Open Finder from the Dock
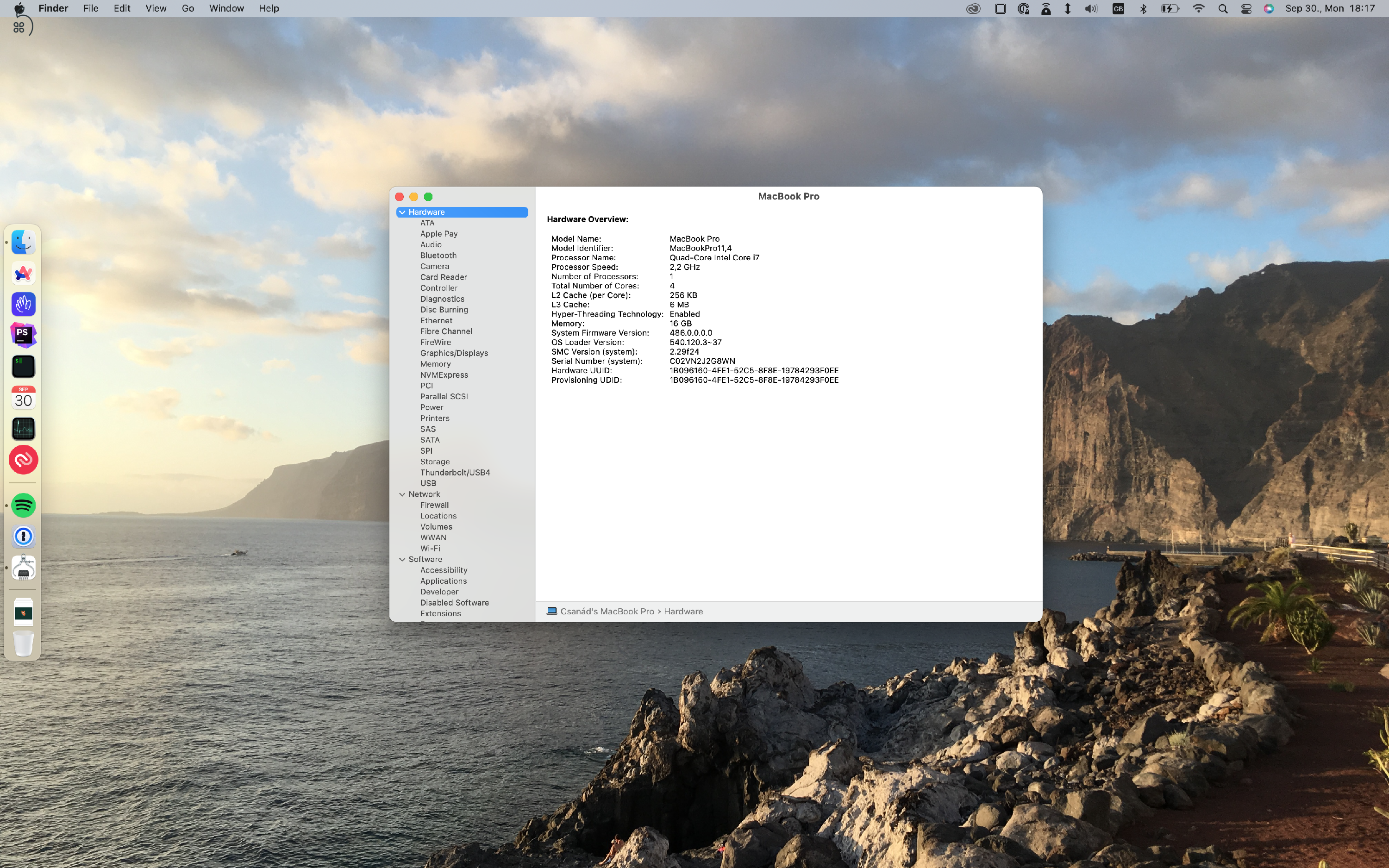The height and width of the screenshot is (868, 1389). click(x=24, y=242)
